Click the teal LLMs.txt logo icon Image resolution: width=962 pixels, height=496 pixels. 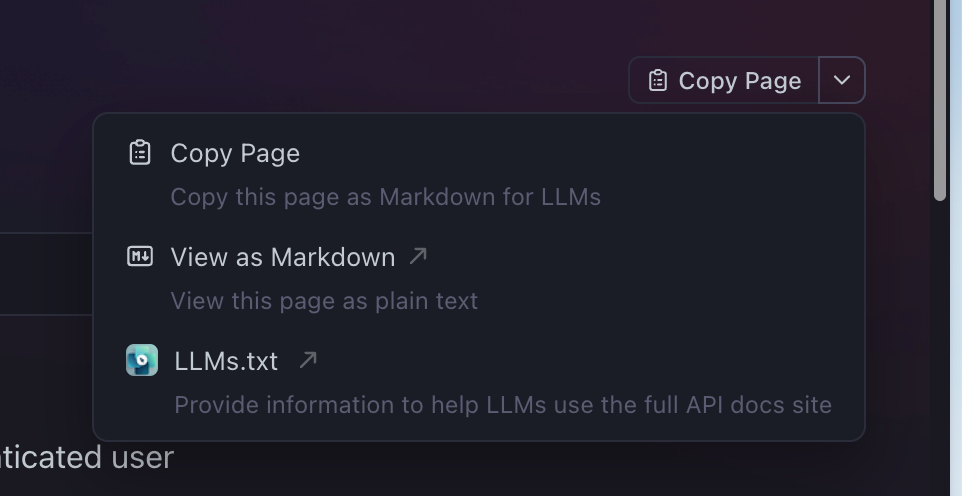[x=142, y=360]
